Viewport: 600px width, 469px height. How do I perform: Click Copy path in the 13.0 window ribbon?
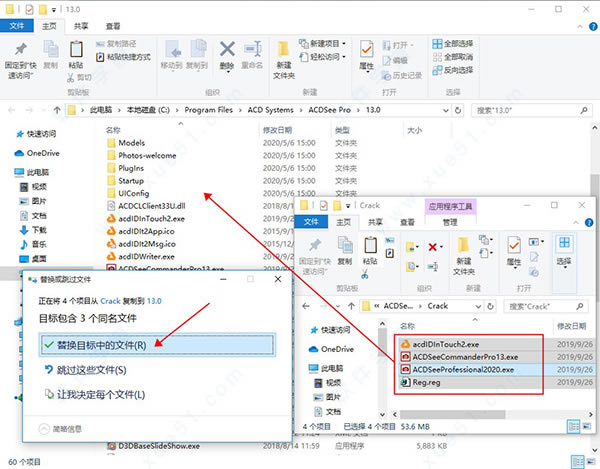click(116, 44)
